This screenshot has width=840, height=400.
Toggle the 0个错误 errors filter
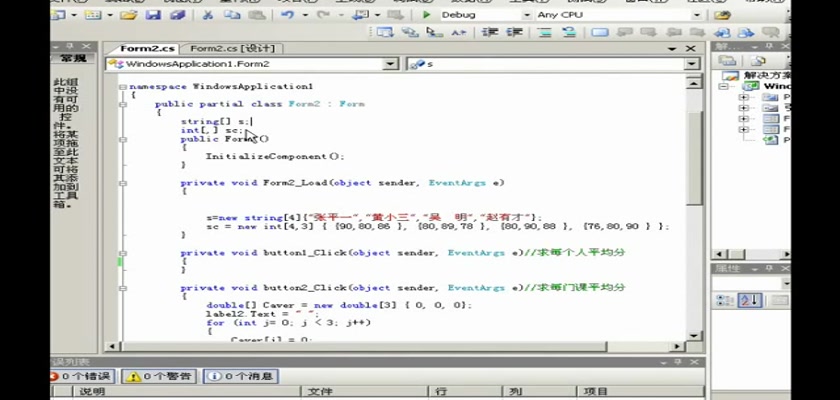pyautogui.click(x=82, y=376)
